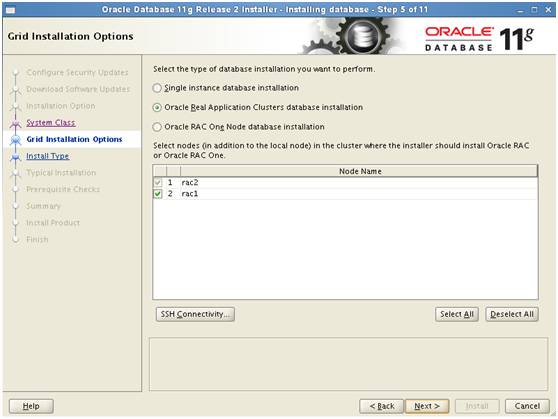The width and height of the screenshot is (558, 419).
Task: Click the Deselect All button
Action: tap(512, 314)
